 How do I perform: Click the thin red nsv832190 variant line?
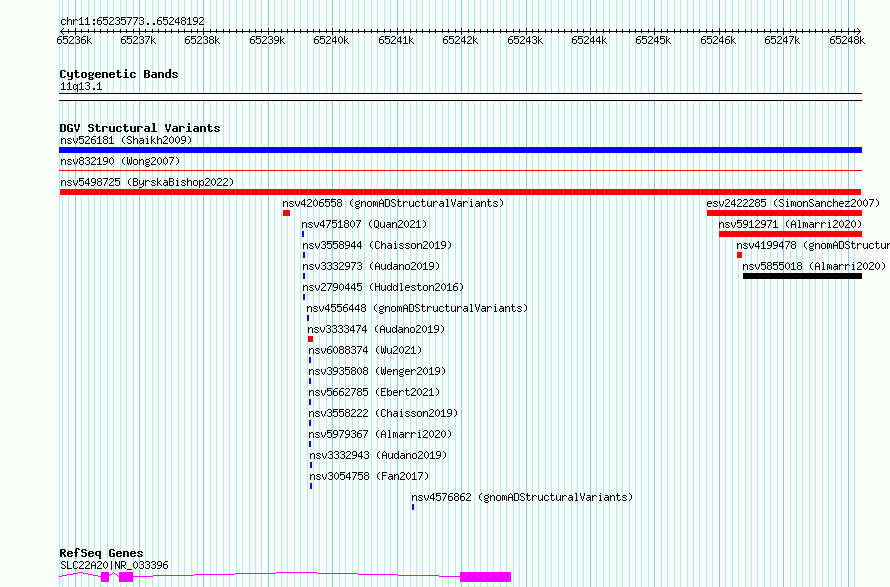coord(460,170)
